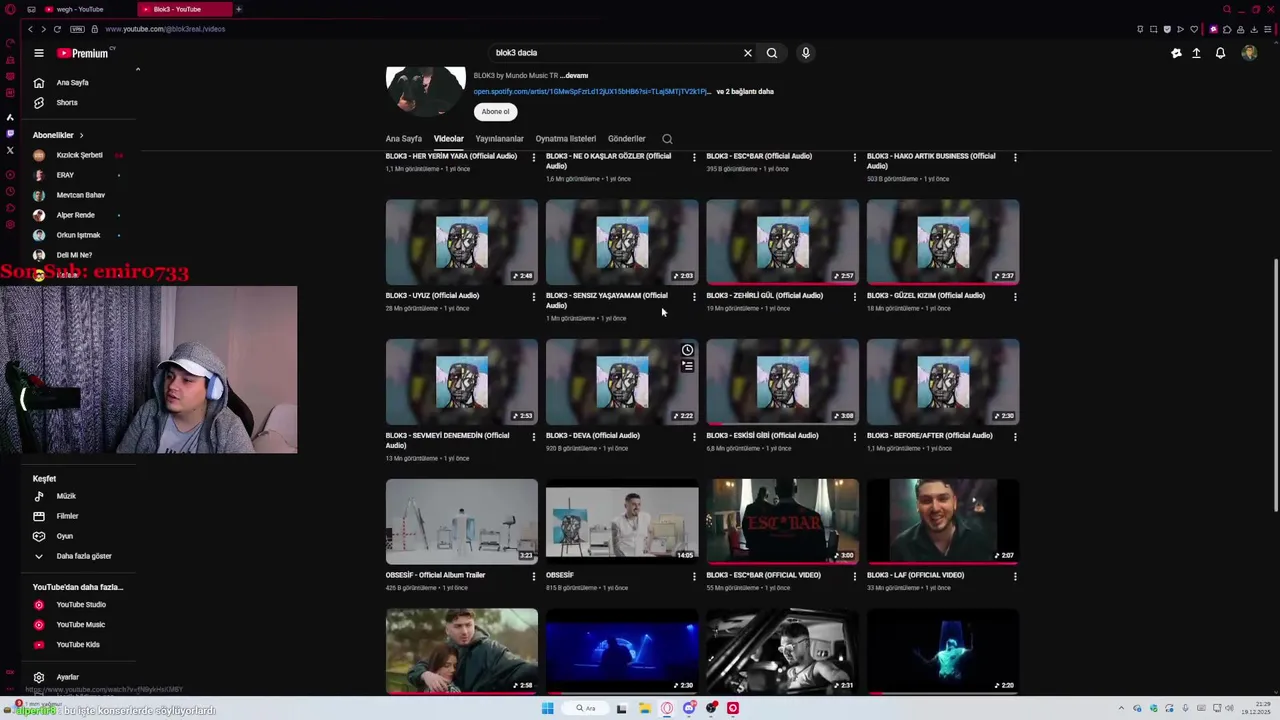Play the ESC*BAR official video thumbnail
Screen dimensions: 1280x720
pos(782,522)
